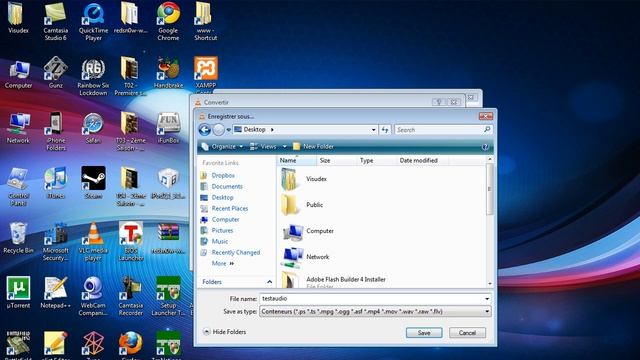The height and width of the screenshot is (360, 640).
Task: Launch Rainbow Six Lockdown shortcut
Action: pos(93,77)
